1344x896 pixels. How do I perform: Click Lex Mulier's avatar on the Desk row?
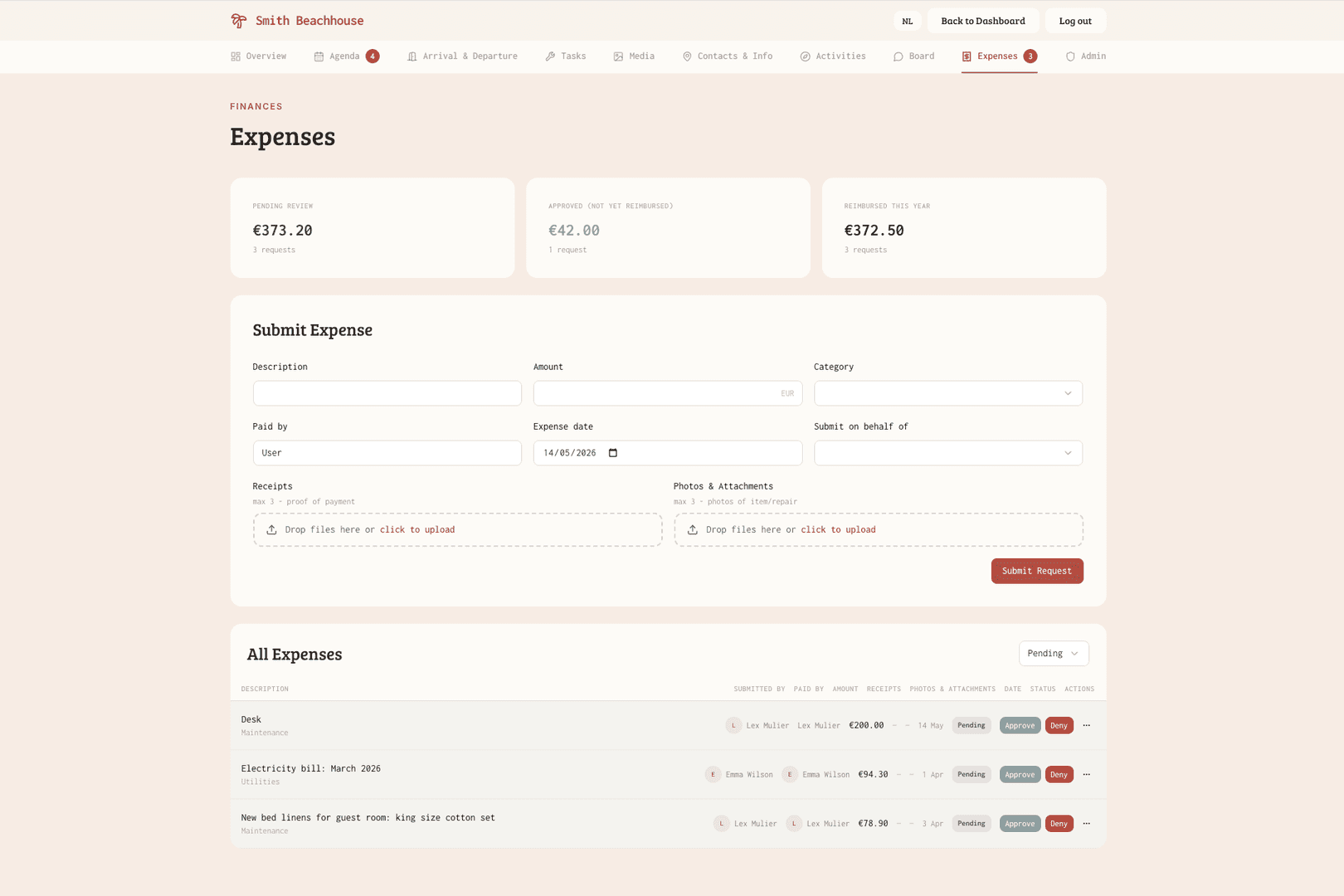tap(733, 725)
